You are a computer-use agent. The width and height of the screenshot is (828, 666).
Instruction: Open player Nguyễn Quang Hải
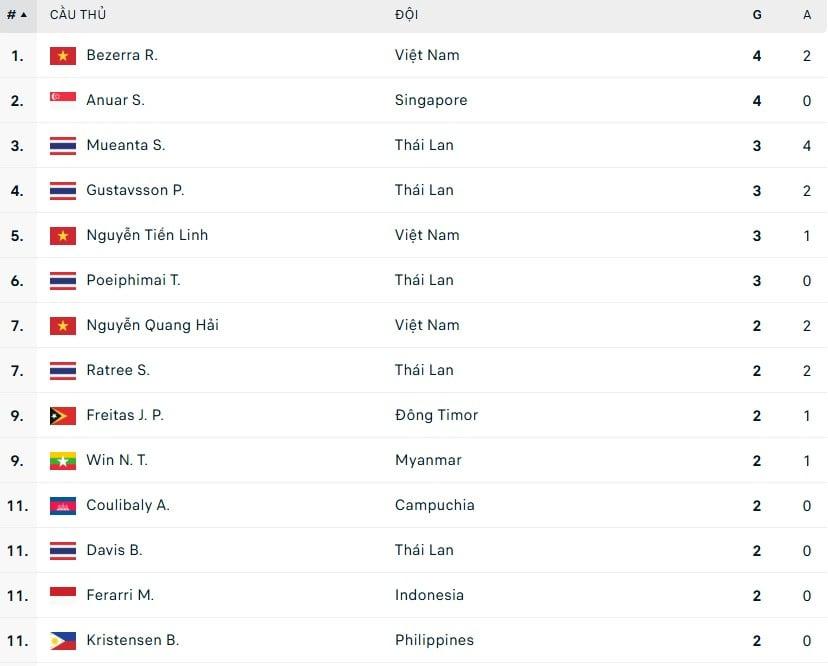click(153, 325)
